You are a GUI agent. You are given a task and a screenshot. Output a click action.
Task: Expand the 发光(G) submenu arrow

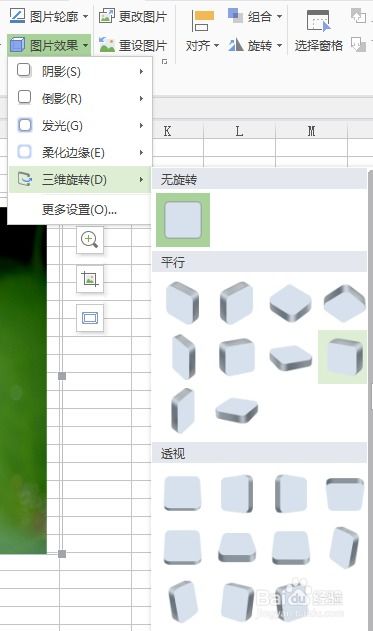[x=141, y=126]
